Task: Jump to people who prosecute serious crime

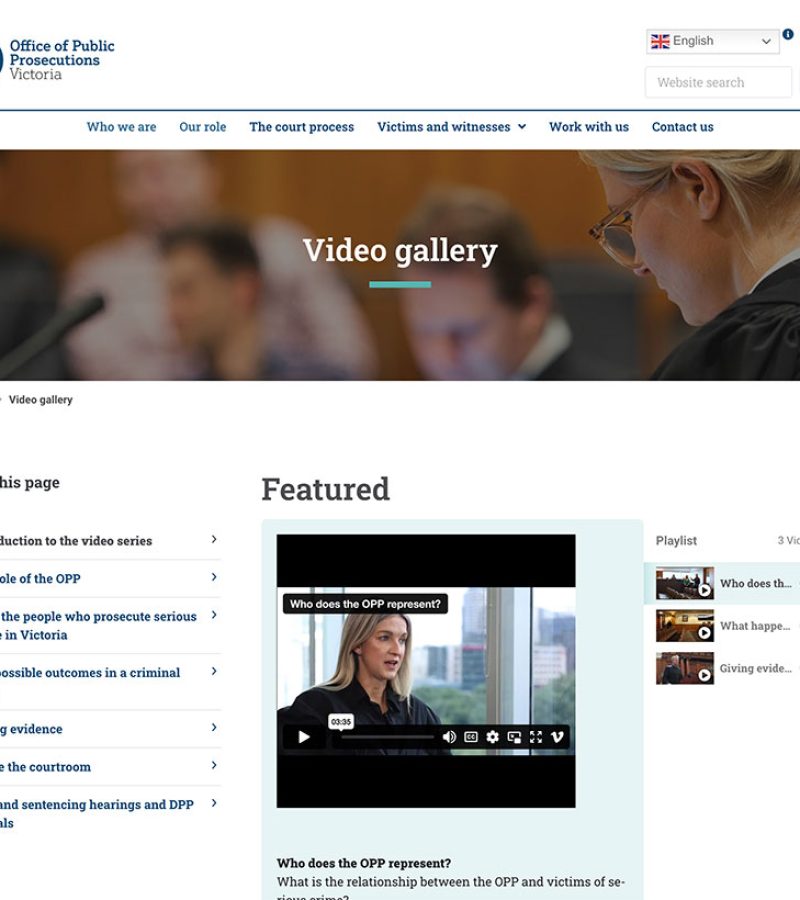Action: (x=98, y=626)
